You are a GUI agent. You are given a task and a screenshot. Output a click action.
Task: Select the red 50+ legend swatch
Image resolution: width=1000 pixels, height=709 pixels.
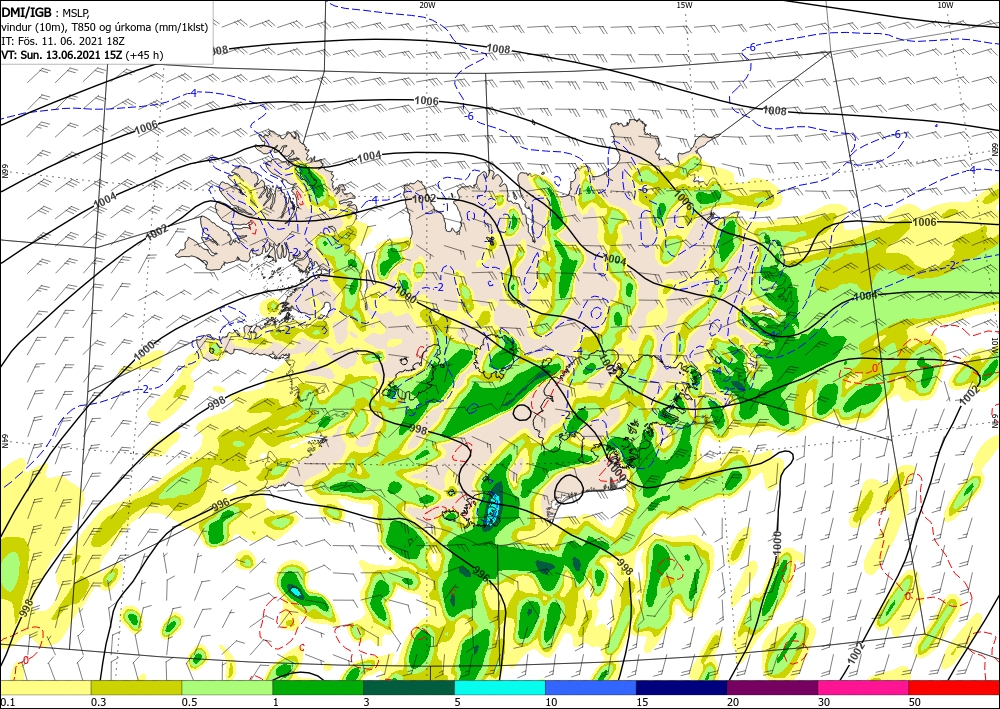click(954, 687)
